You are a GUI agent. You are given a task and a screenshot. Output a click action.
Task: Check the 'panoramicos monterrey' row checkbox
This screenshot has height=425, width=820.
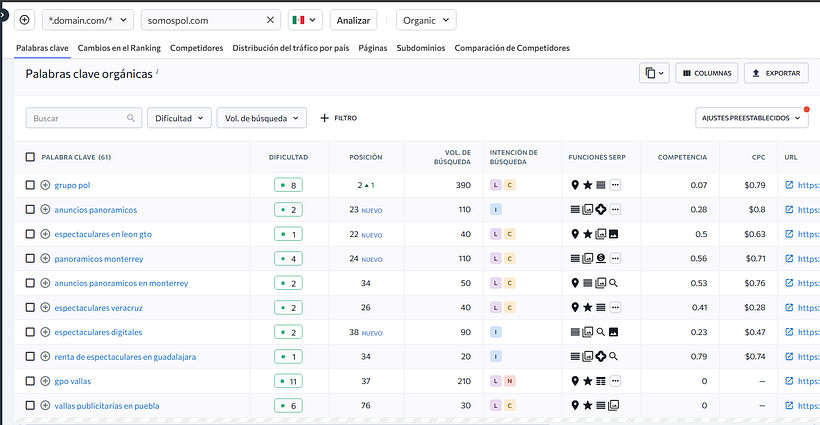pos(30,259)
